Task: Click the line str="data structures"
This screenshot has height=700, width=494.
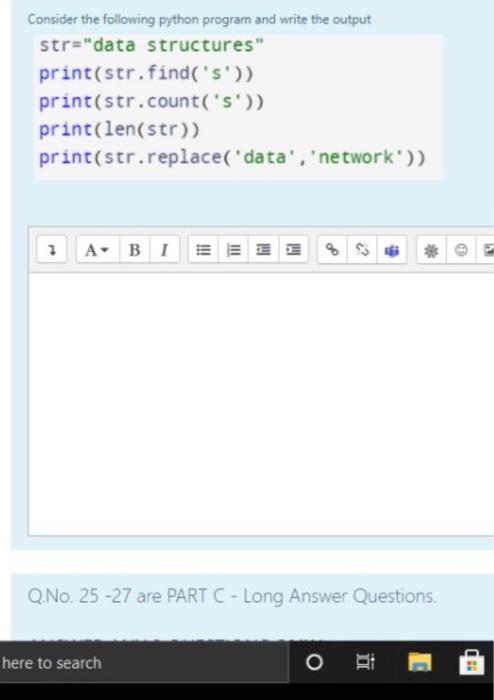Action: click(151, 45)
